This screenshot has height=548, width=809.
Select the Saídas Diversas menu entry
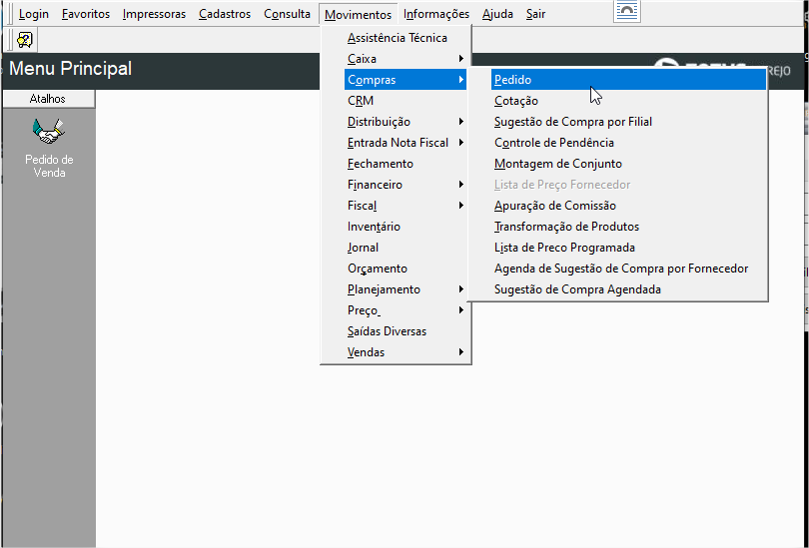tap(396, 331)
